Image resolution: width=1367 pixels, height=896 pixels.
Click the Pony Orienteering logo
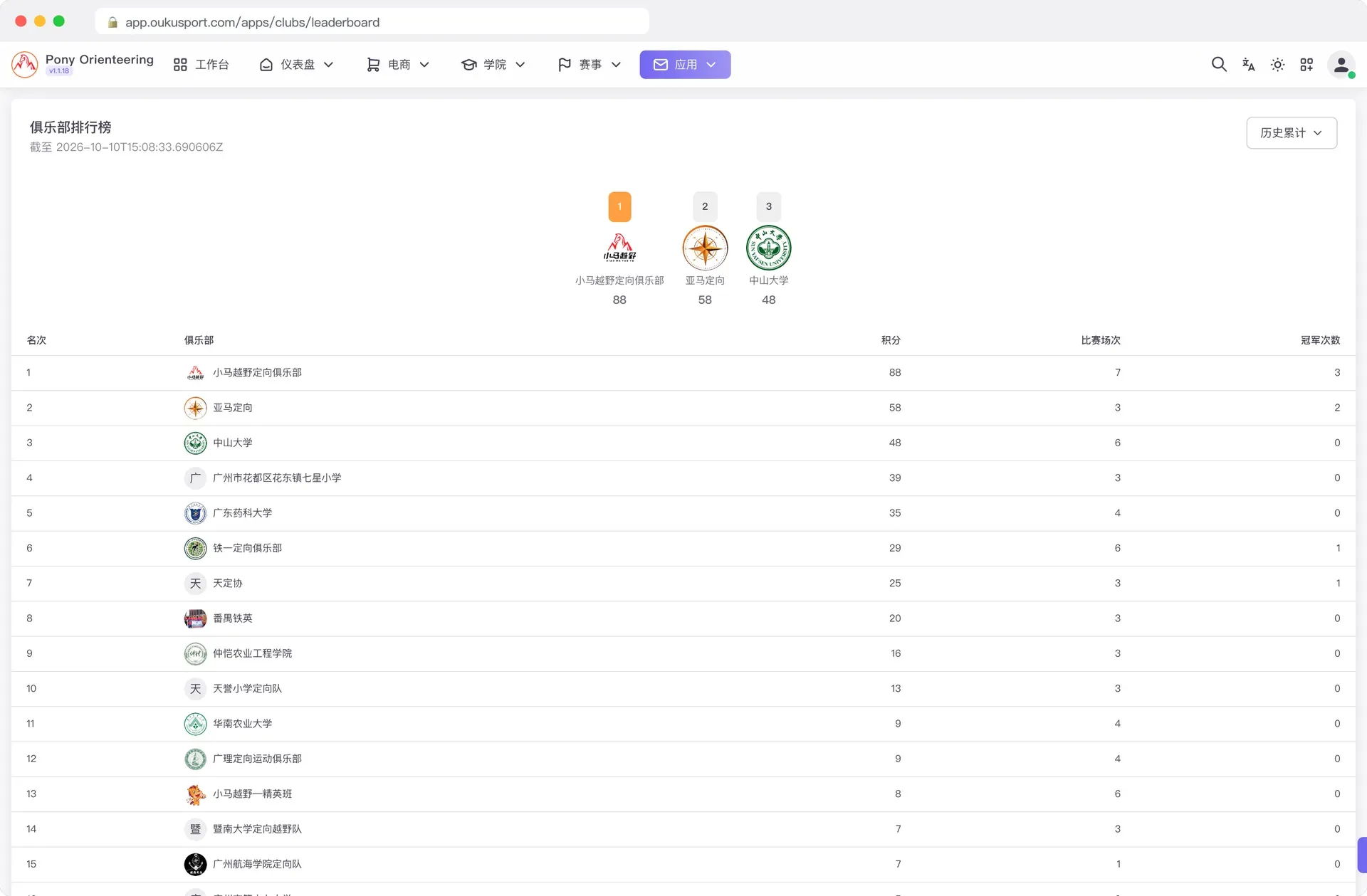[x=25, y=65]
